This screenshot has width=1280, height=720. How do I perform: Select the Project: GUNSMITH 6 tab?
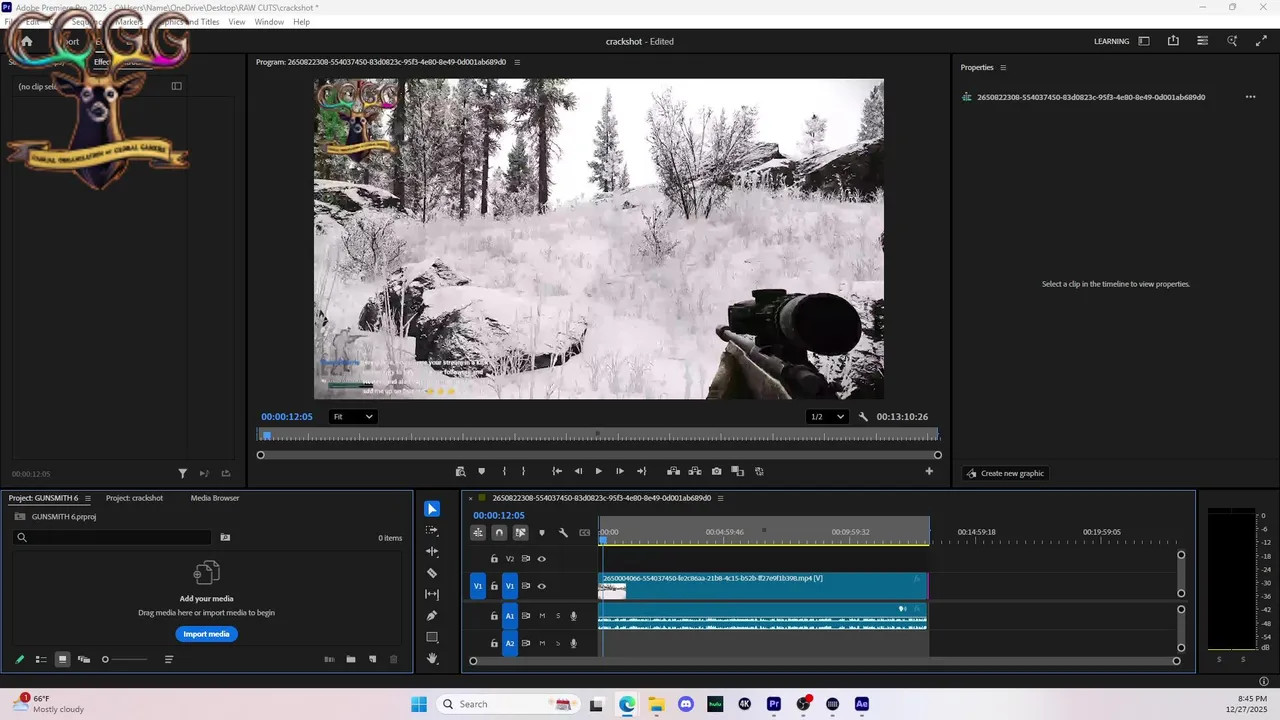pos(43,498)
